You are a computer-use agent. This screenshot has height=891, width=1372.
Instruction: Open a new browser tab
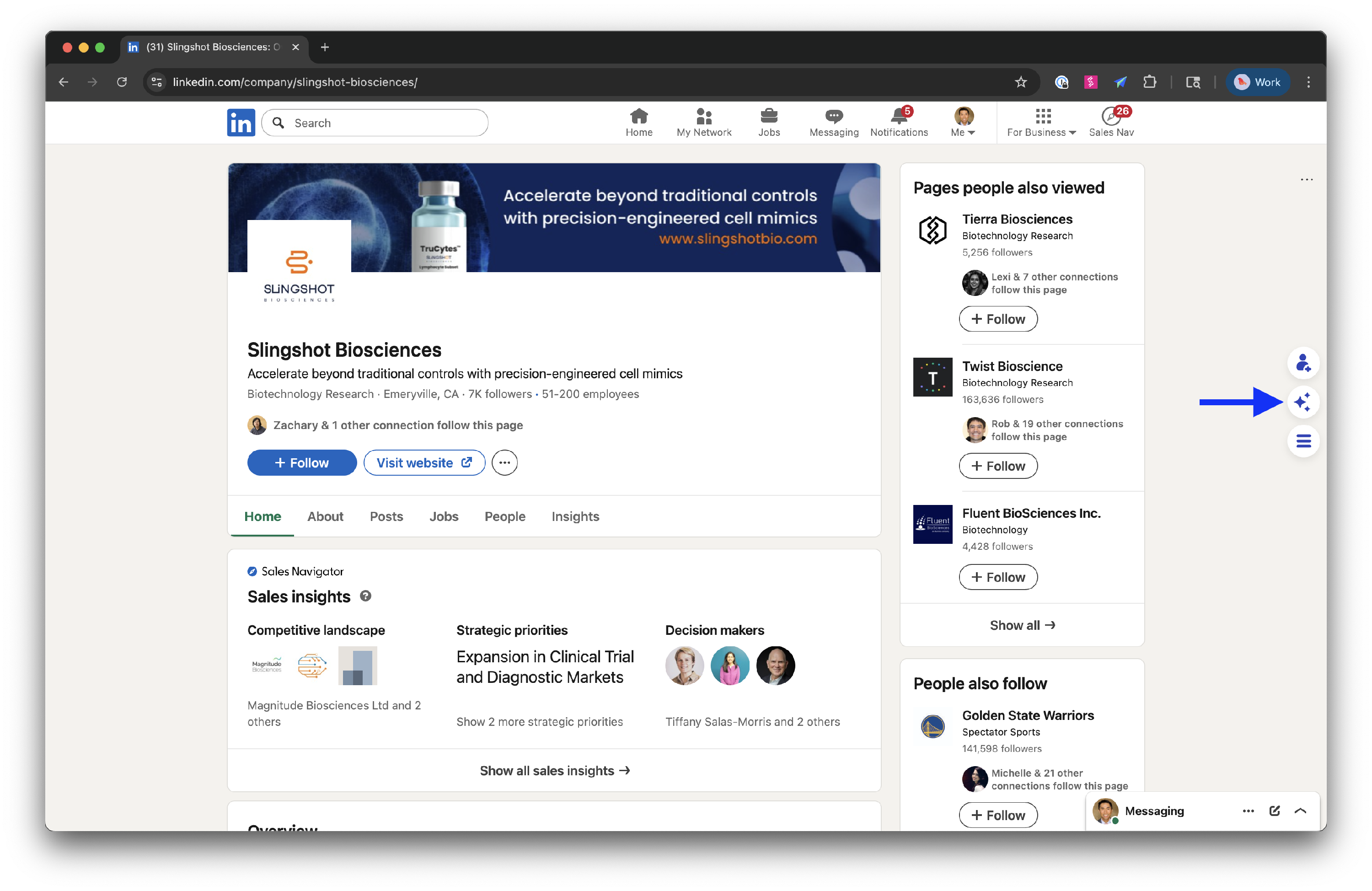[325, 47]
